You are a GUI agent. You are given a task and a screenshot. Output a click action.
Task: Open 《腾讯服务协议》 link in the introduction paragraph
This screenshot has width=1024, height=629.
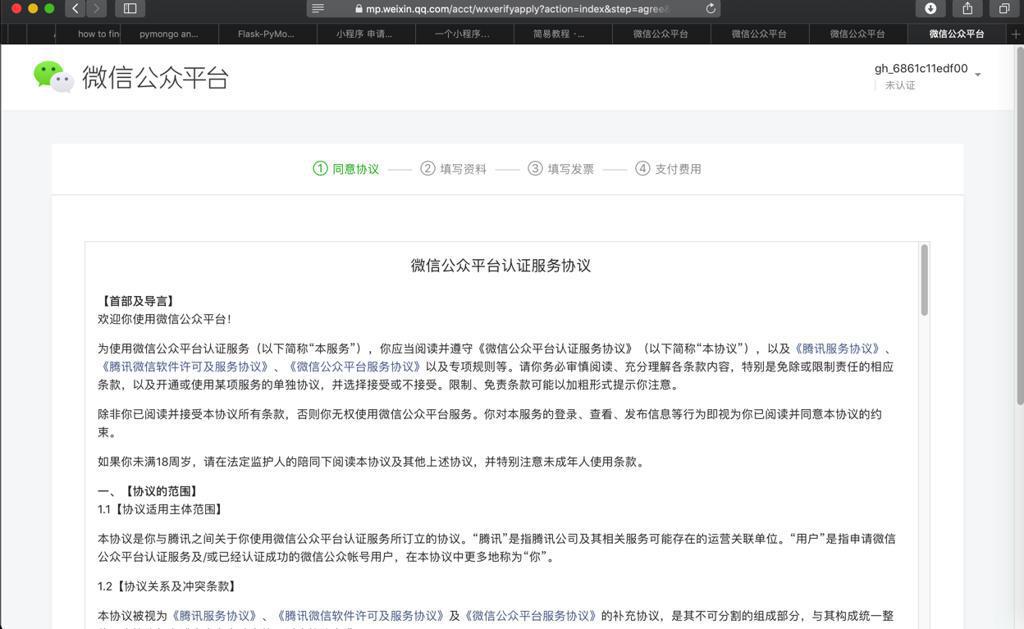pos(837,349)
